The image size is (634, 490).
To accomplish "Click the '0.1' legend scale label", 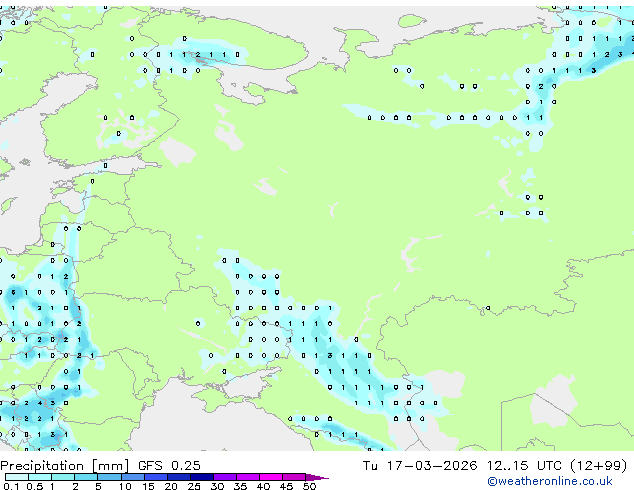I will pos(11,486).
